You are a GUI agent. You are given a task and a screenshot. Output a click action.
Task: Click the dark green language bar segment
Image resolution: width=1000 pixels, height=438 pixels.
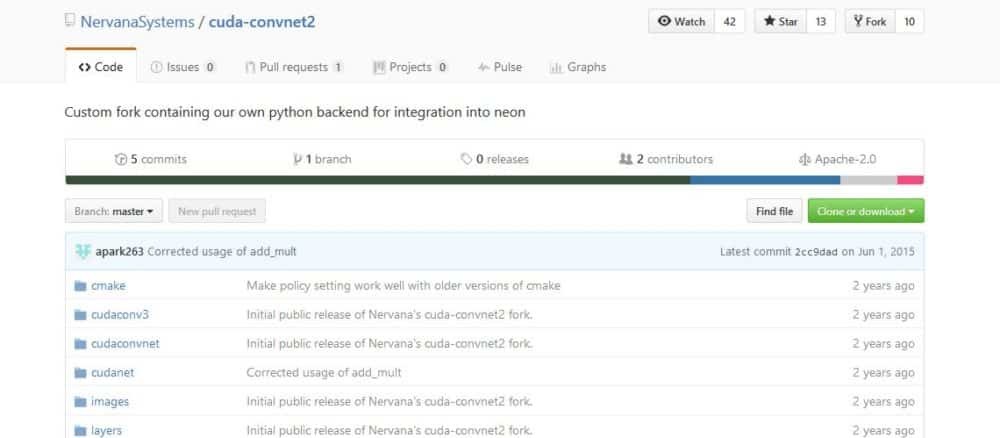tap(377, 180)
